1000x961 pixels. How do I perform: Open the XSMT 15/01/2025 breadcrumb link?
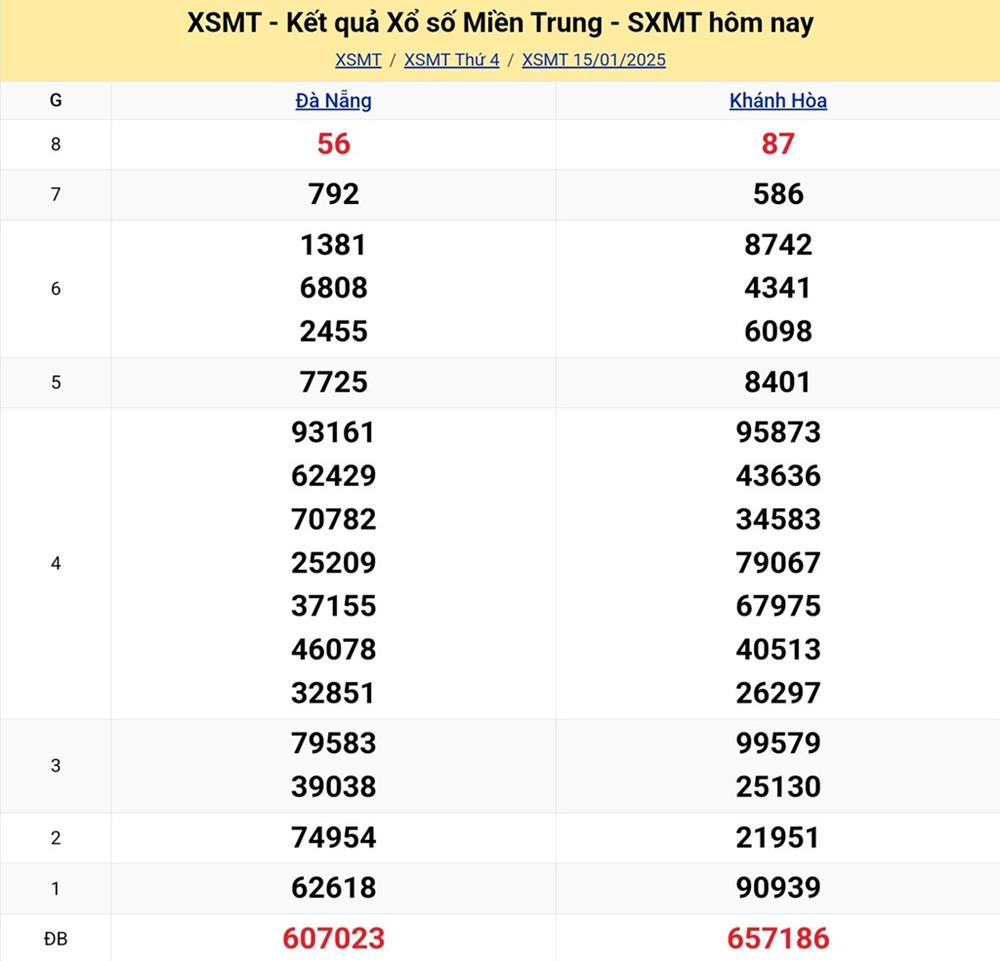pos(593,60)
